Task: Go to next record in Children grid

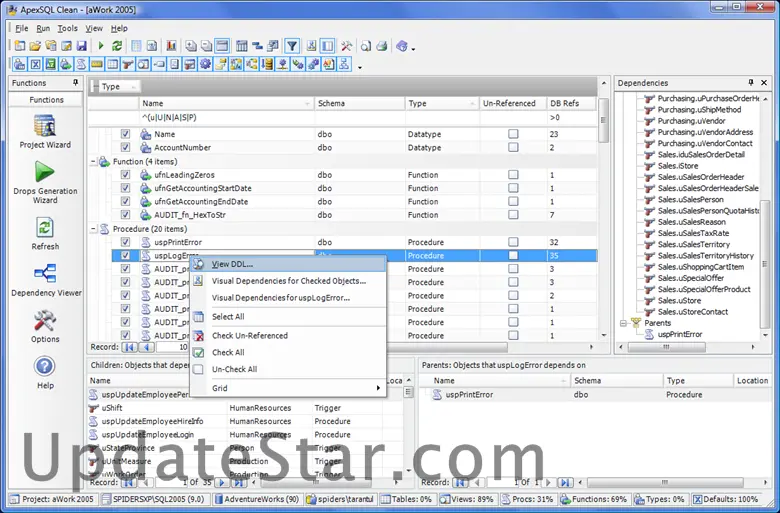Action: (222, 482)
